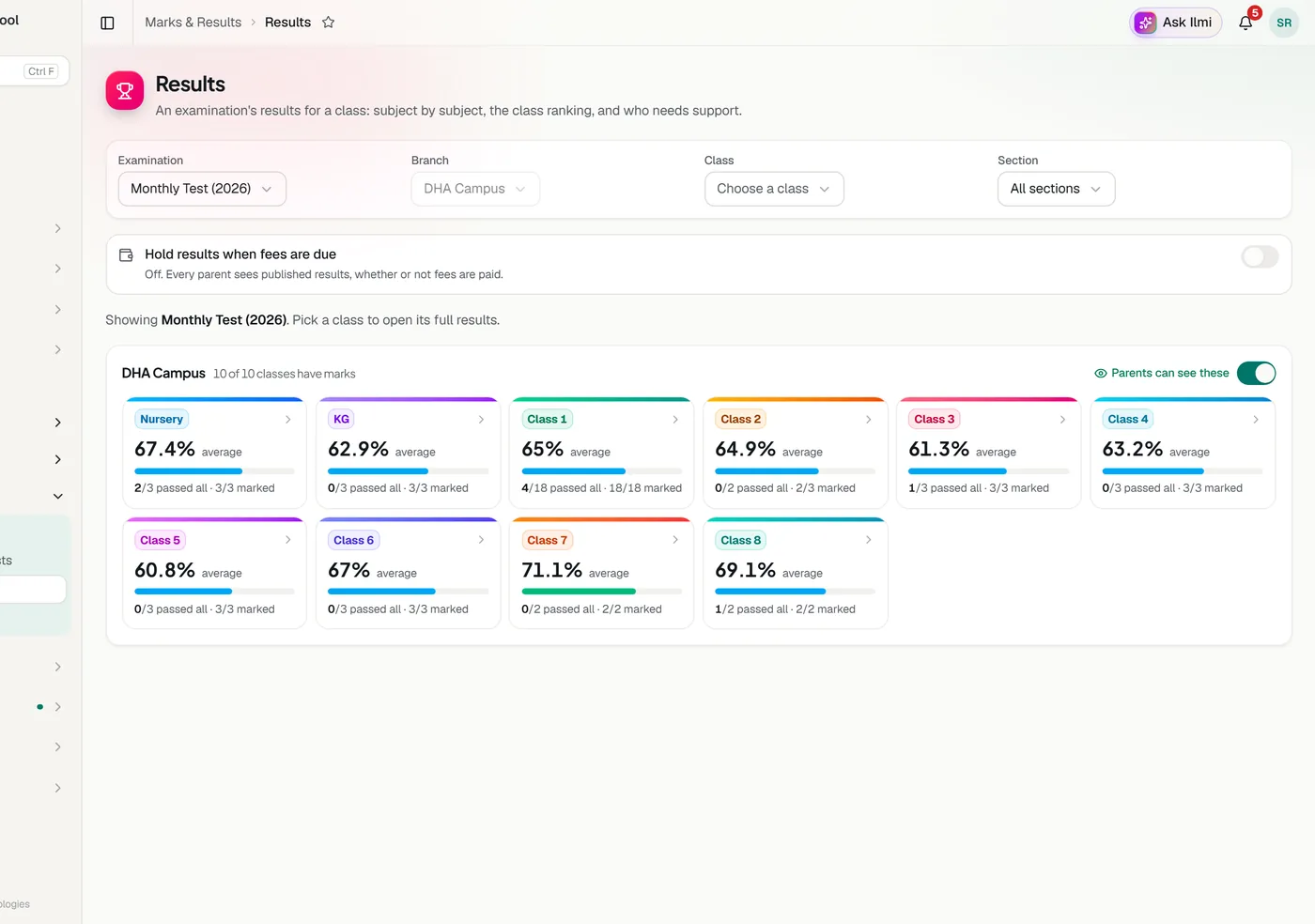1315x924 pixels.
Task: Open the All sections dropdown
Action: (x=1056, y=189)
